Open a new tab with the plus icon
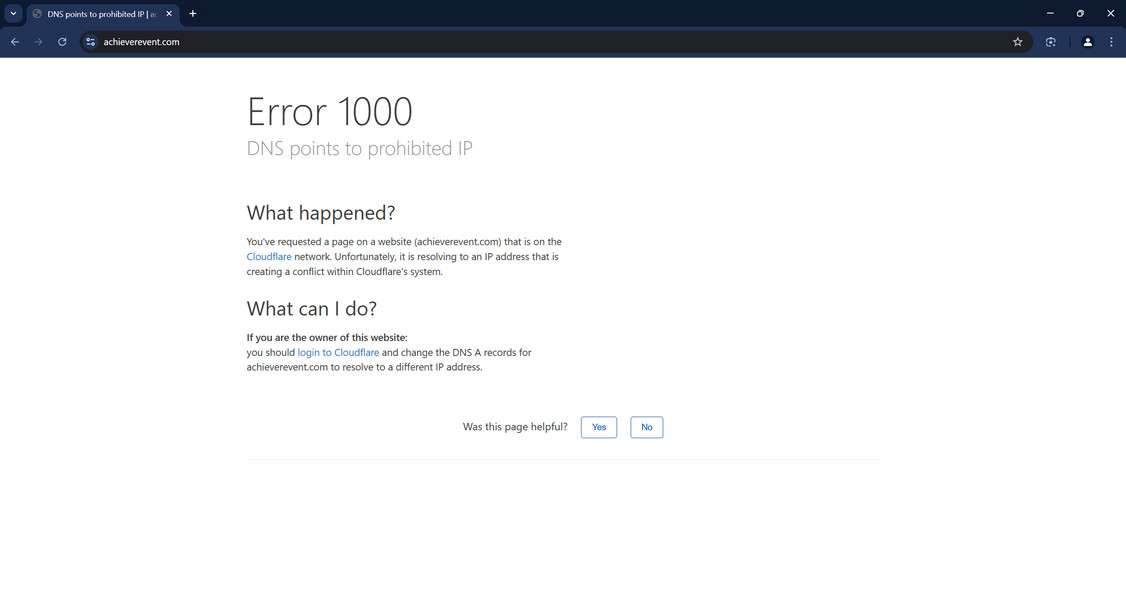1126x602 pixels. pyautogui.click(x=192, y=13)
